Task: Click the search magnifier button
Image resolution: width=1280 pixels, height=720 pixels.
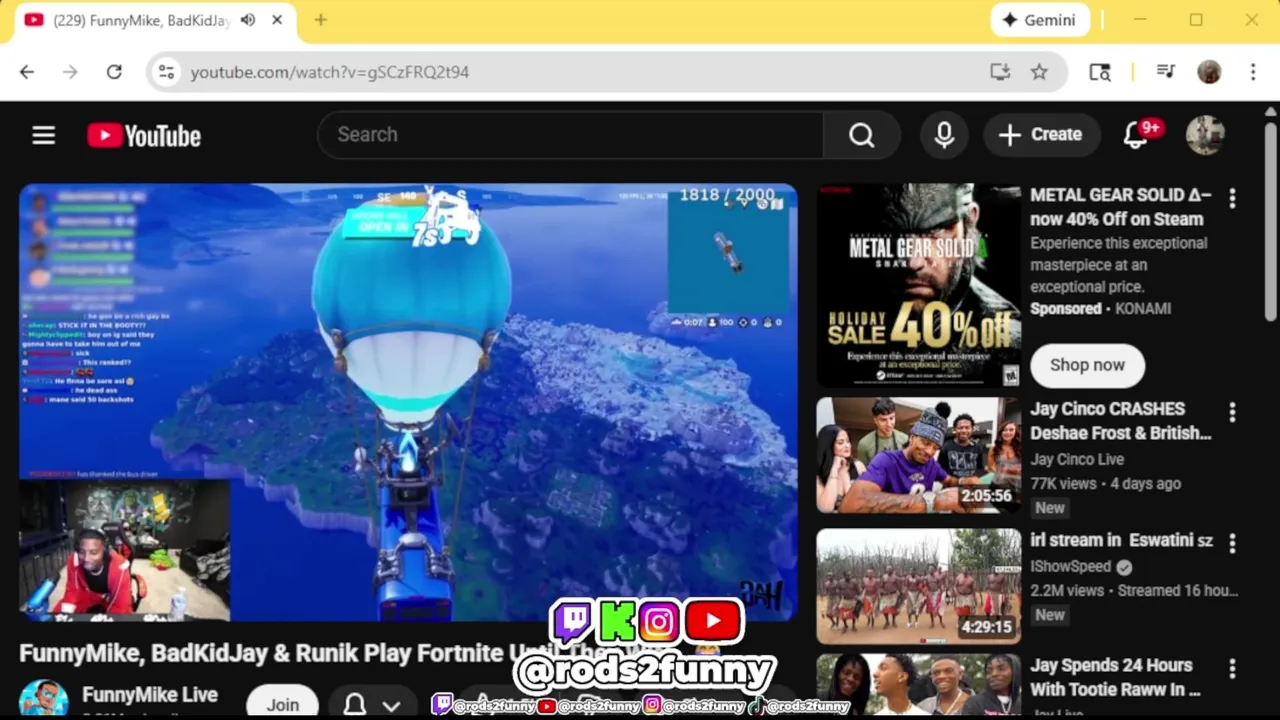Action: pos(861,135)
